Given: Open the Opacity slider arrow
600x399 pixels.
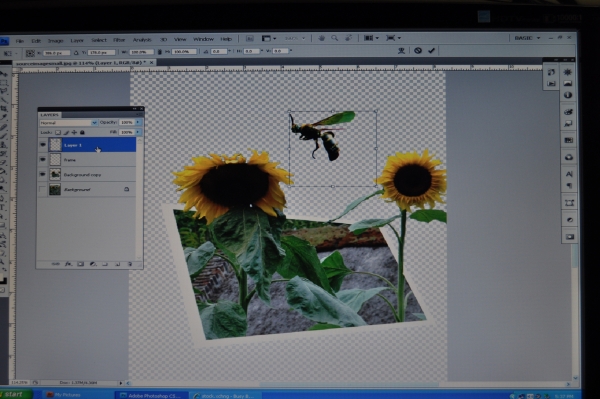Looking at the screenshot, I should 138,122.
